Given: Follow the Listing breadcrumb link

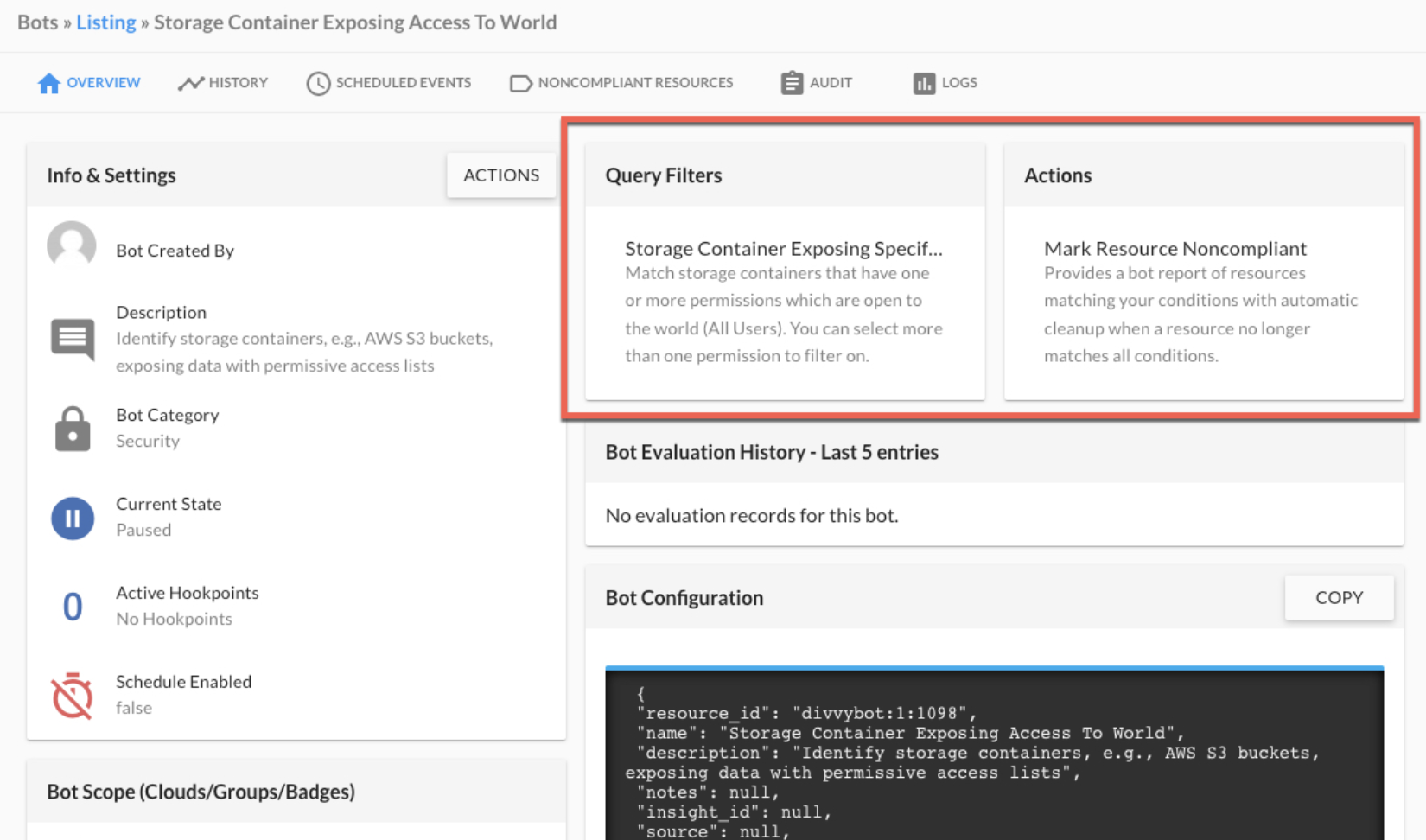Looking at the screenshot, I should pos(106,22).
